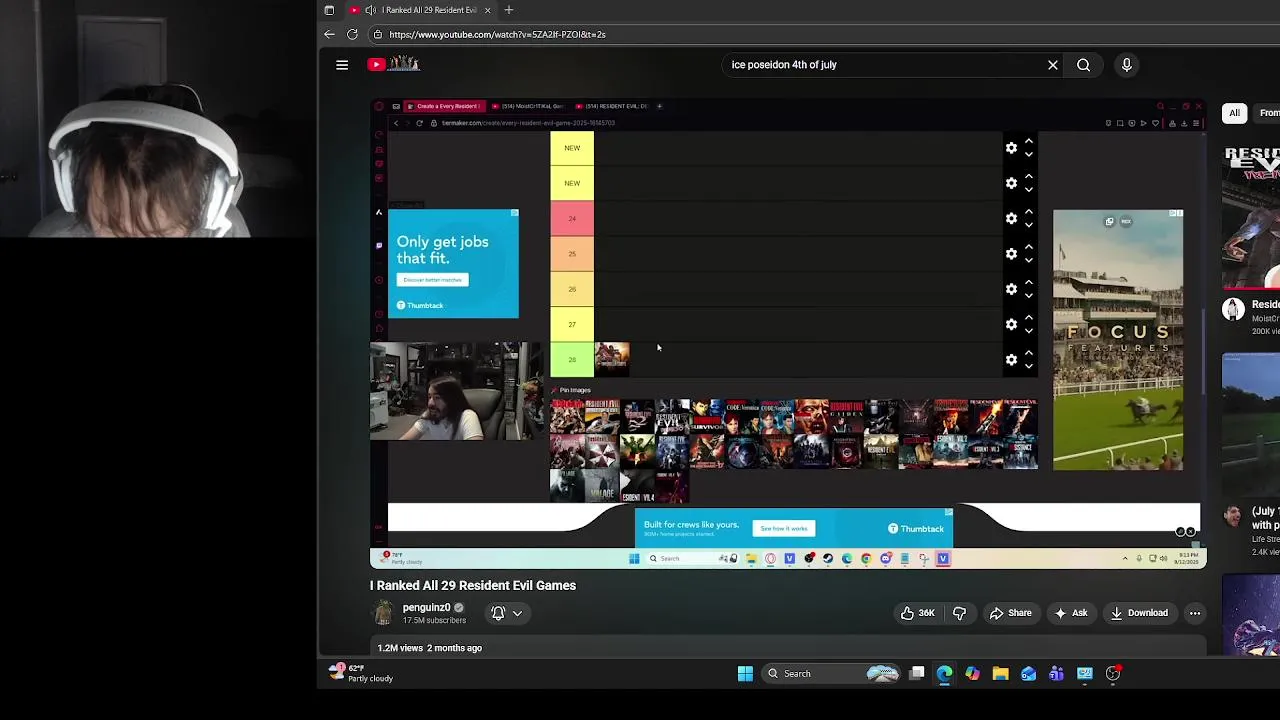The image size is (1280, 720).
Task: Go to YouTube home via the logo
Action: pos(393,64)
